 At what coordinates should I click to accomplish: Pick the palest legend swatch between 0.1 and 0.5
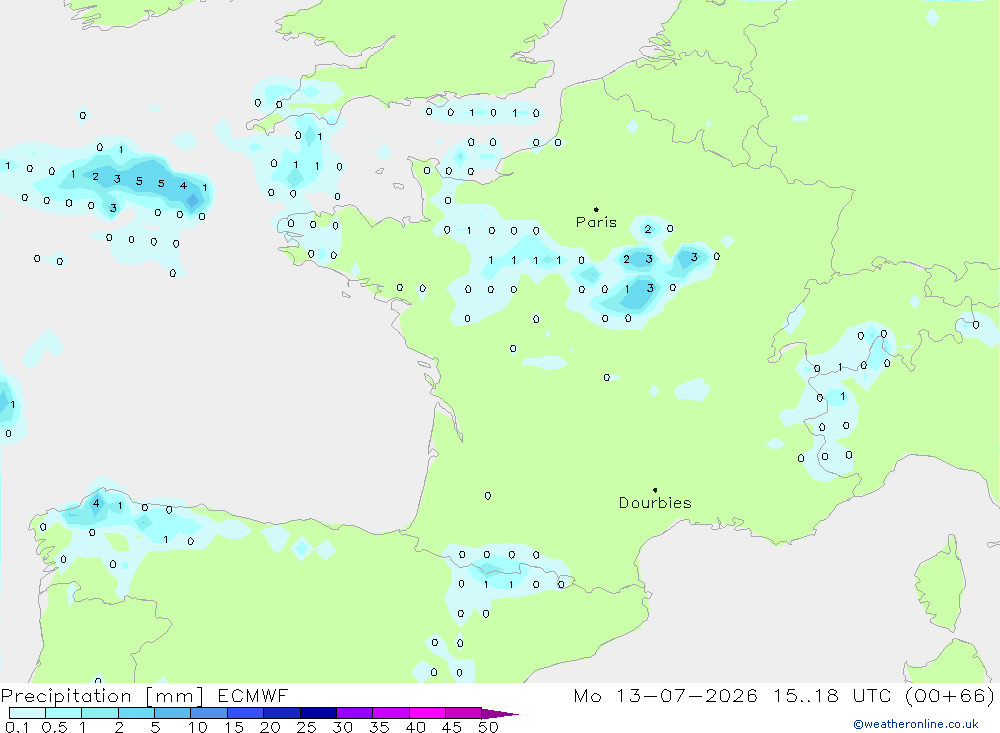tap(27, 713)
